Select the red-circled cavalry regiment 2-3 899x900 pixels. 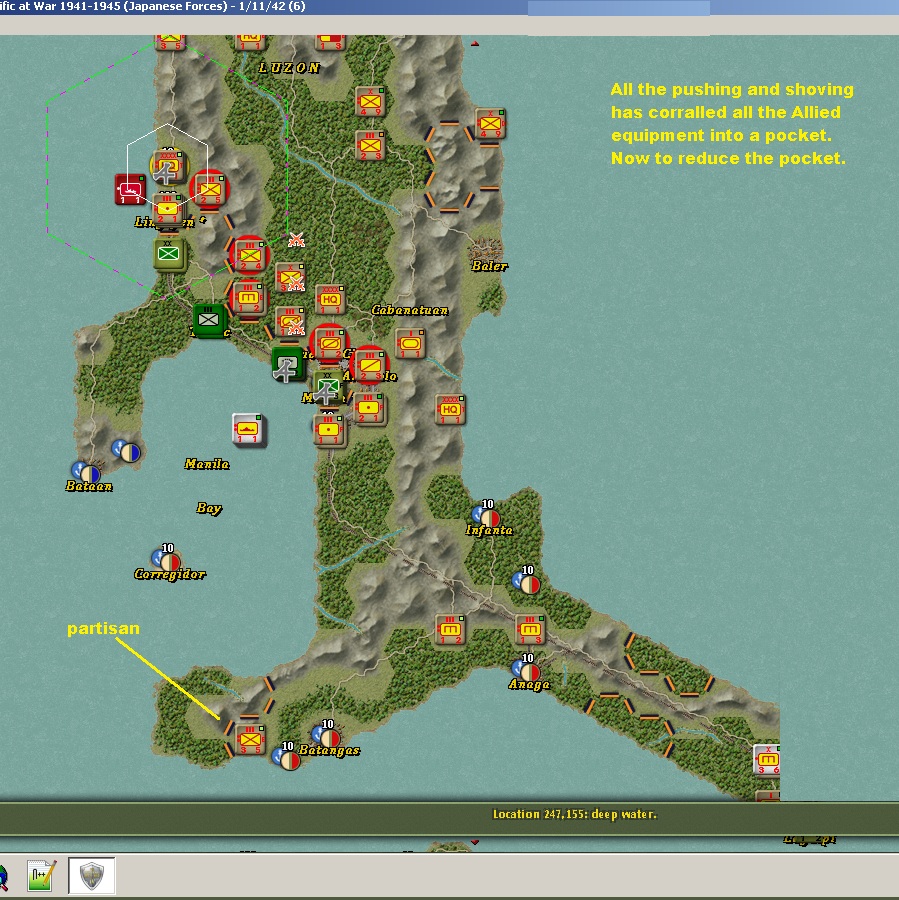[370, 365]
